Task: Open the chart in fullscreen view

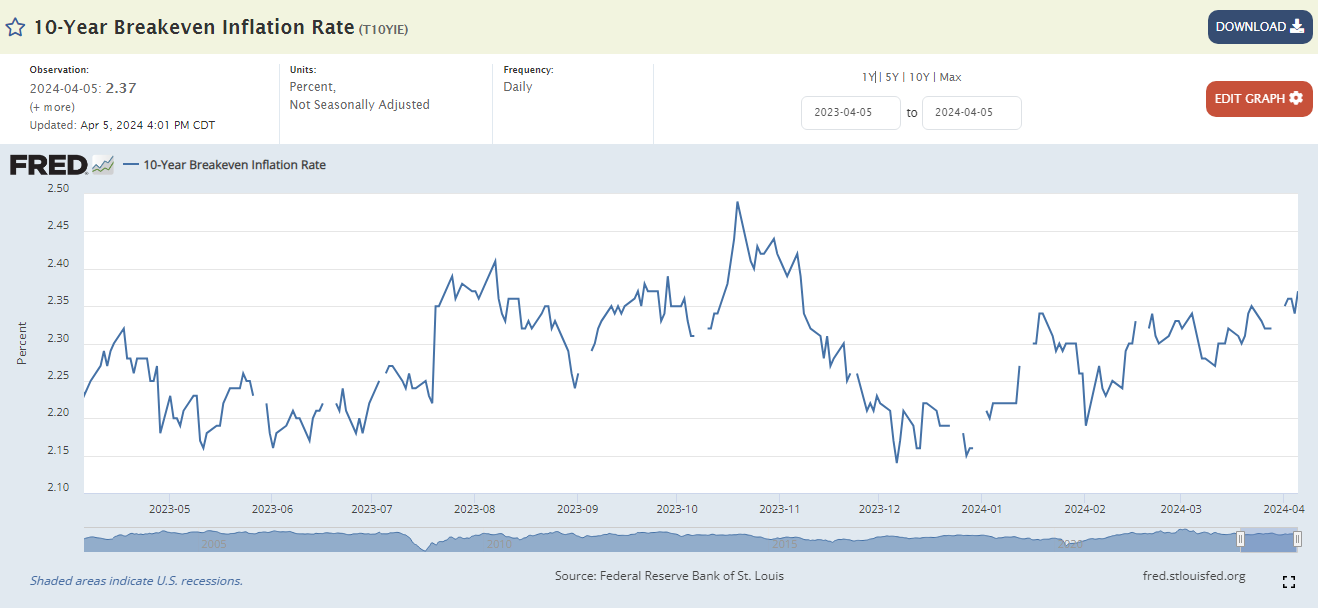Action: pyautogui.click(x=1289, y=582)
